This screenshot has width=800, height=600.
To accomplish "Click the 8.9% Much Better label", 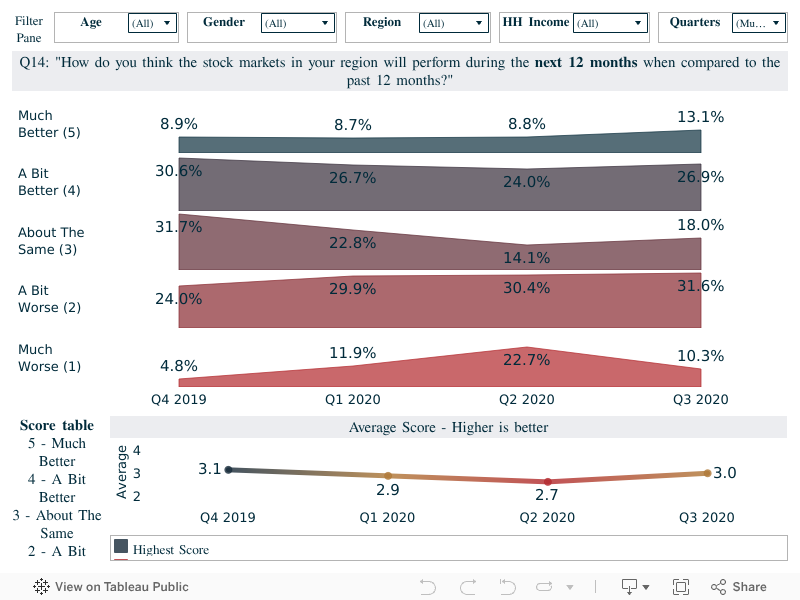I will [179, 124].
